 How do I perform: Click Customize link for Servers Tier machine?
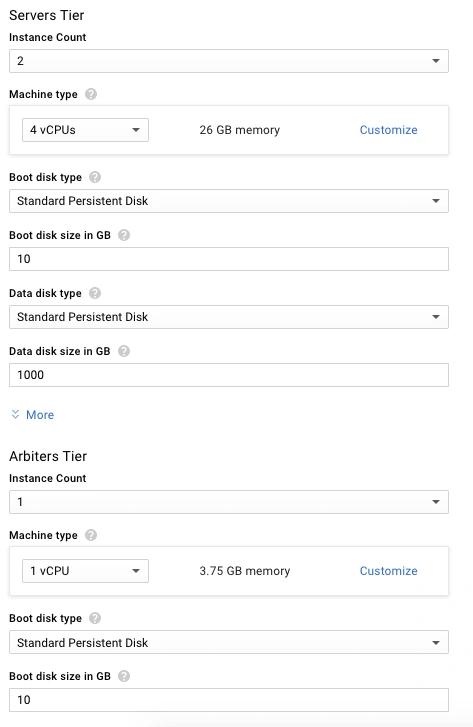(x=389, y=130)
